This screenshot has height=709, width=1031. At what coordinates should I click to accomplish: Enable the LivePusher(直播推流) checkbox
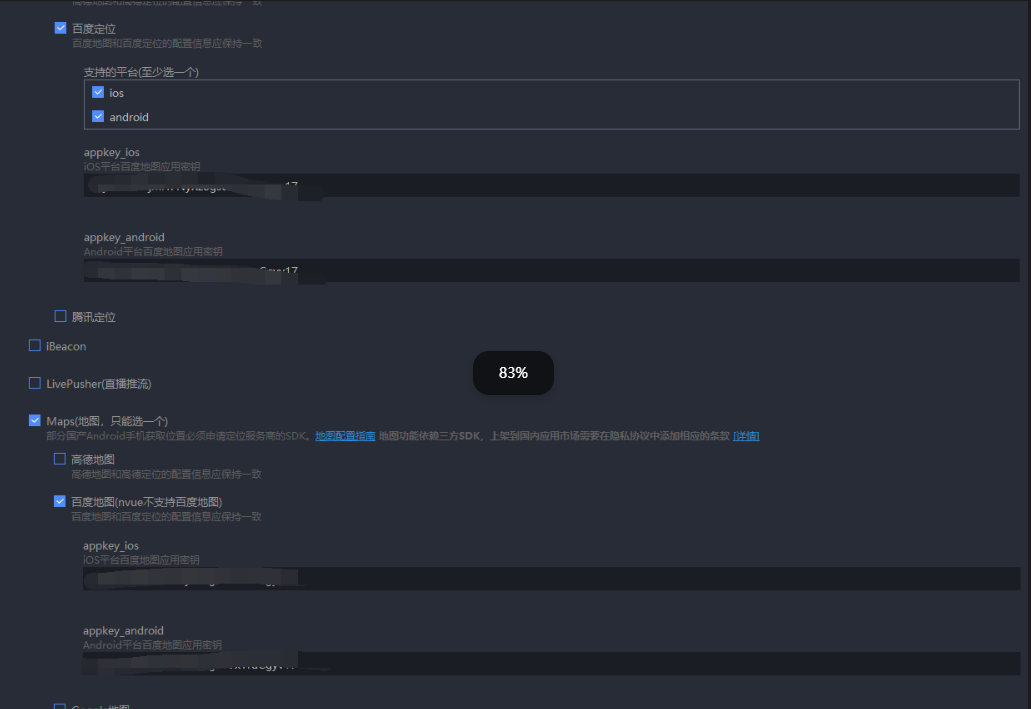(x=35, y=383)
